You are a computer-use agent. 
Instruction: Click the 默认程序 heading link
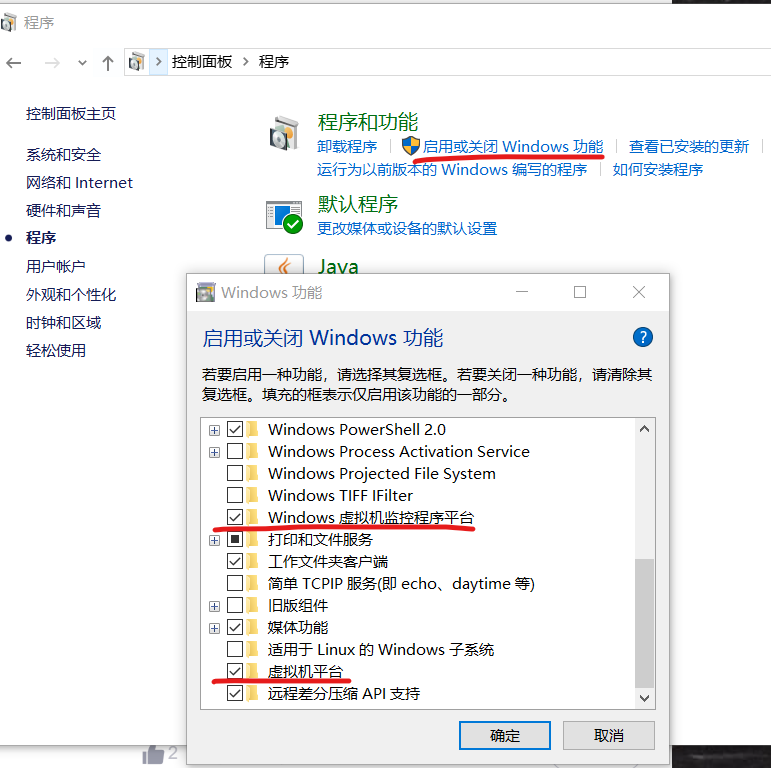tap(357, 204)
